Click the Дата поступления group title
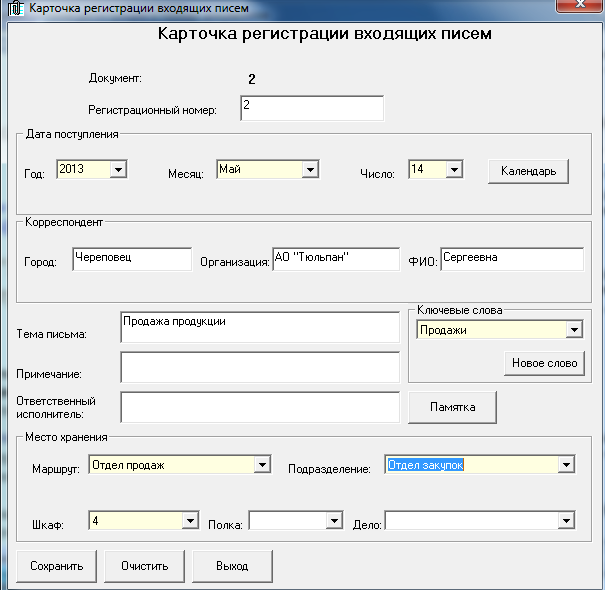Viewport: 605px width, 590px height. pos(72,134)
